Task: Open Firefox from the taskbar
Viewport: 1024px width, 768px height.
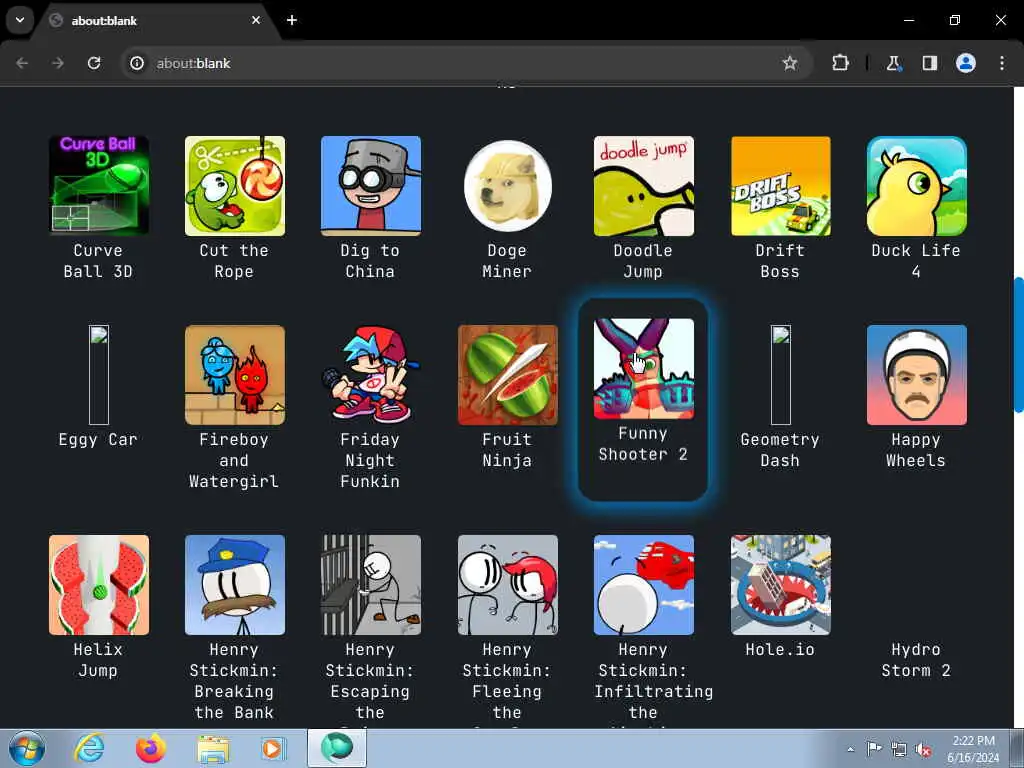Action: [x=151, y=748]
